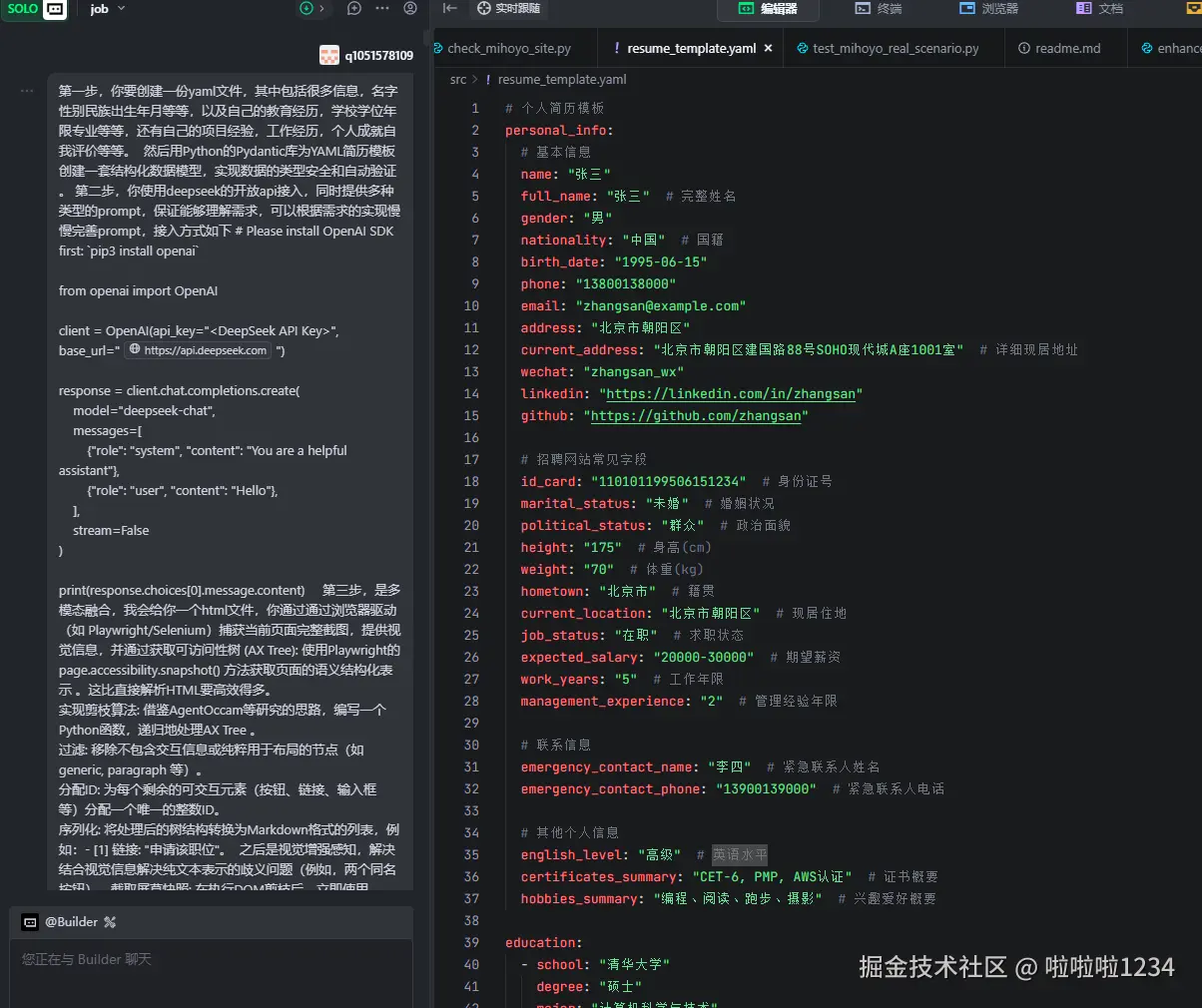Focus the Builder chat input field
The image size is (1202, 1008).
(212, 972)
